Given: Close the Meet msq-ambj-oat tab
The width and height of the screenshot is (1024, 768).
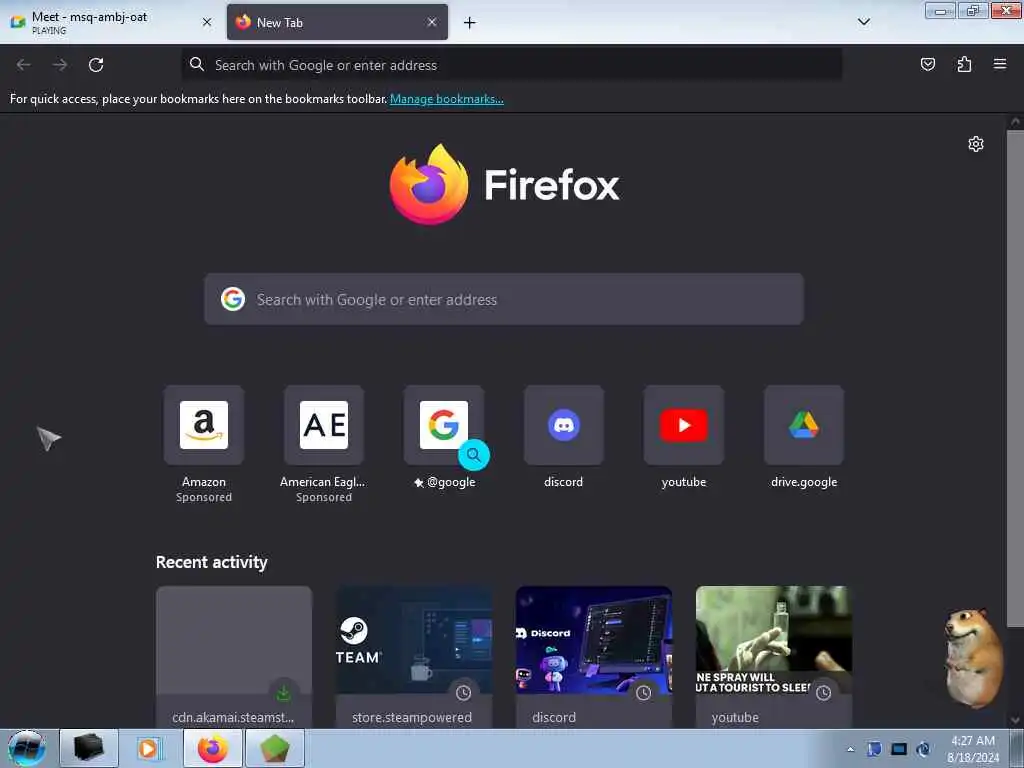Looking at the screenshot, I should point(207,22).
